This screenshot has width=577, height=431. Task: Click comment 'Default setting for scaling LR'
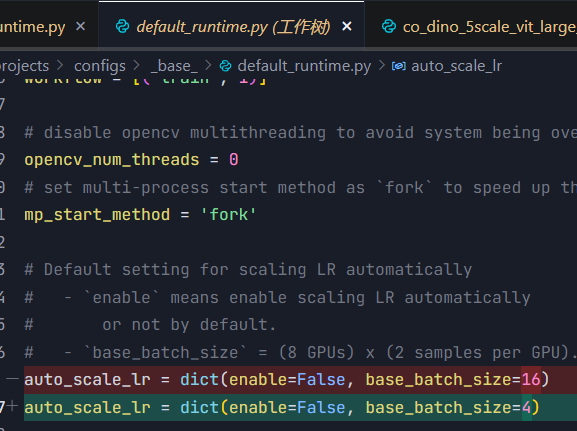pos(248,270)
